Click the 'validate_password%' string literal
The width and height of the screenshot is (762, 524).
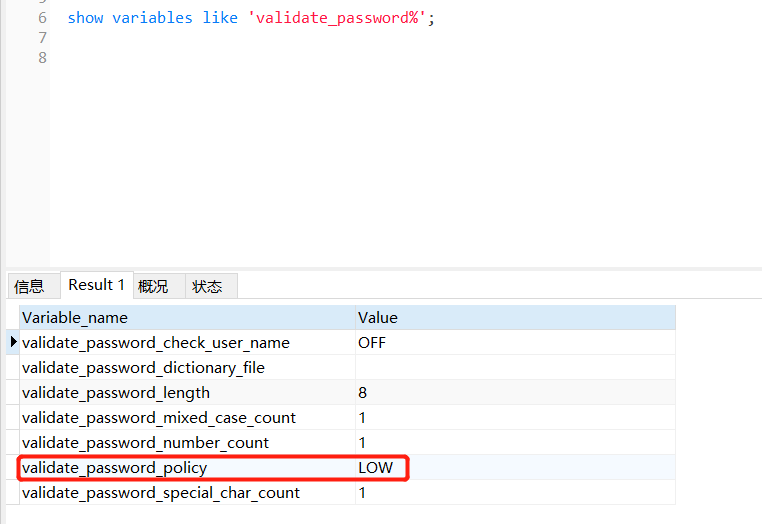337,18
